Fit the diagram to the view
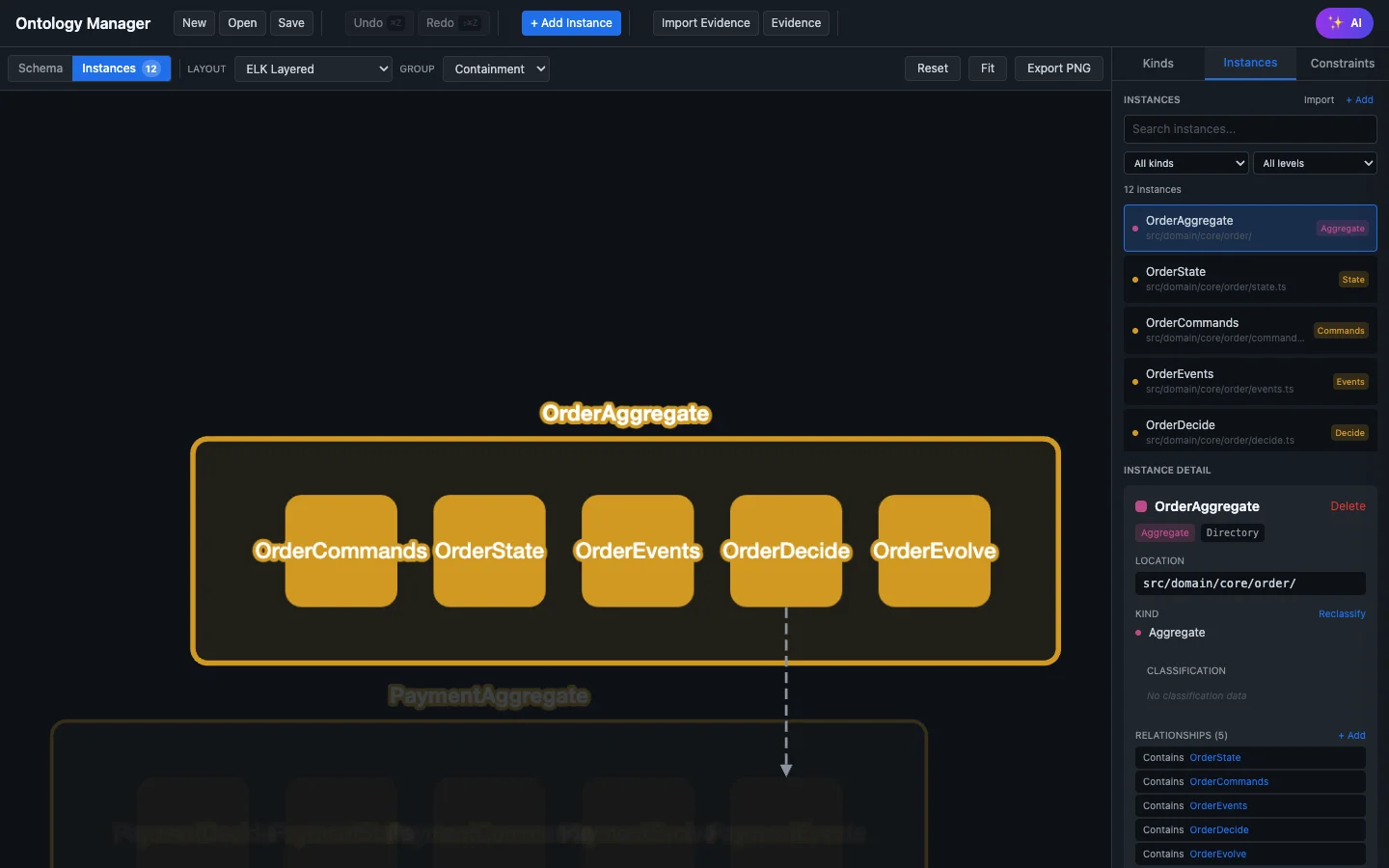Screen dimensions: 1389x868 pyautogui.click(x=987, y=68)
